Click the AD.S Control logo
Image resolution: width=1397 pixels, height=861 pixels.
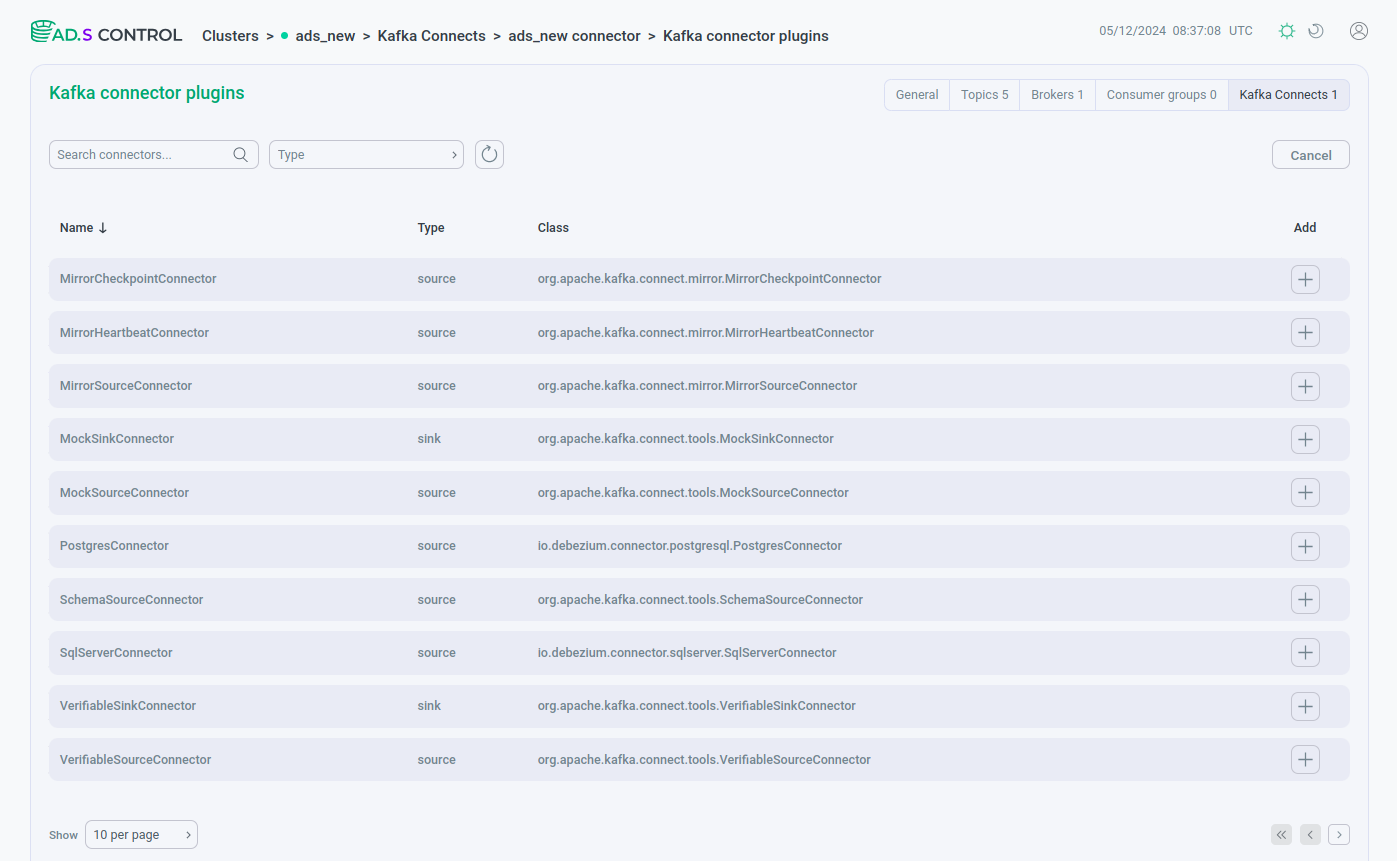click(x=107, y=33)
